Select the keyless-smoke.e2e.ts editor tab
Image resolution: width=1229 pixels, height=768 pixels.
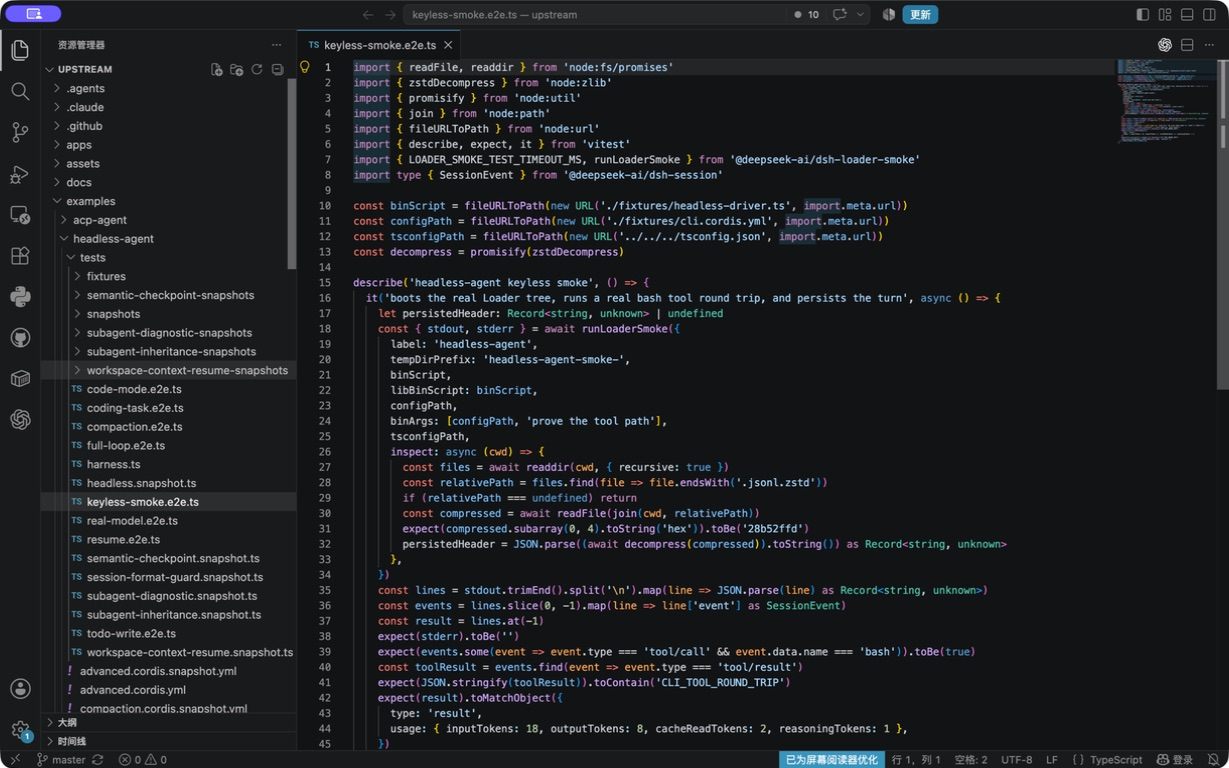point(380,45)
